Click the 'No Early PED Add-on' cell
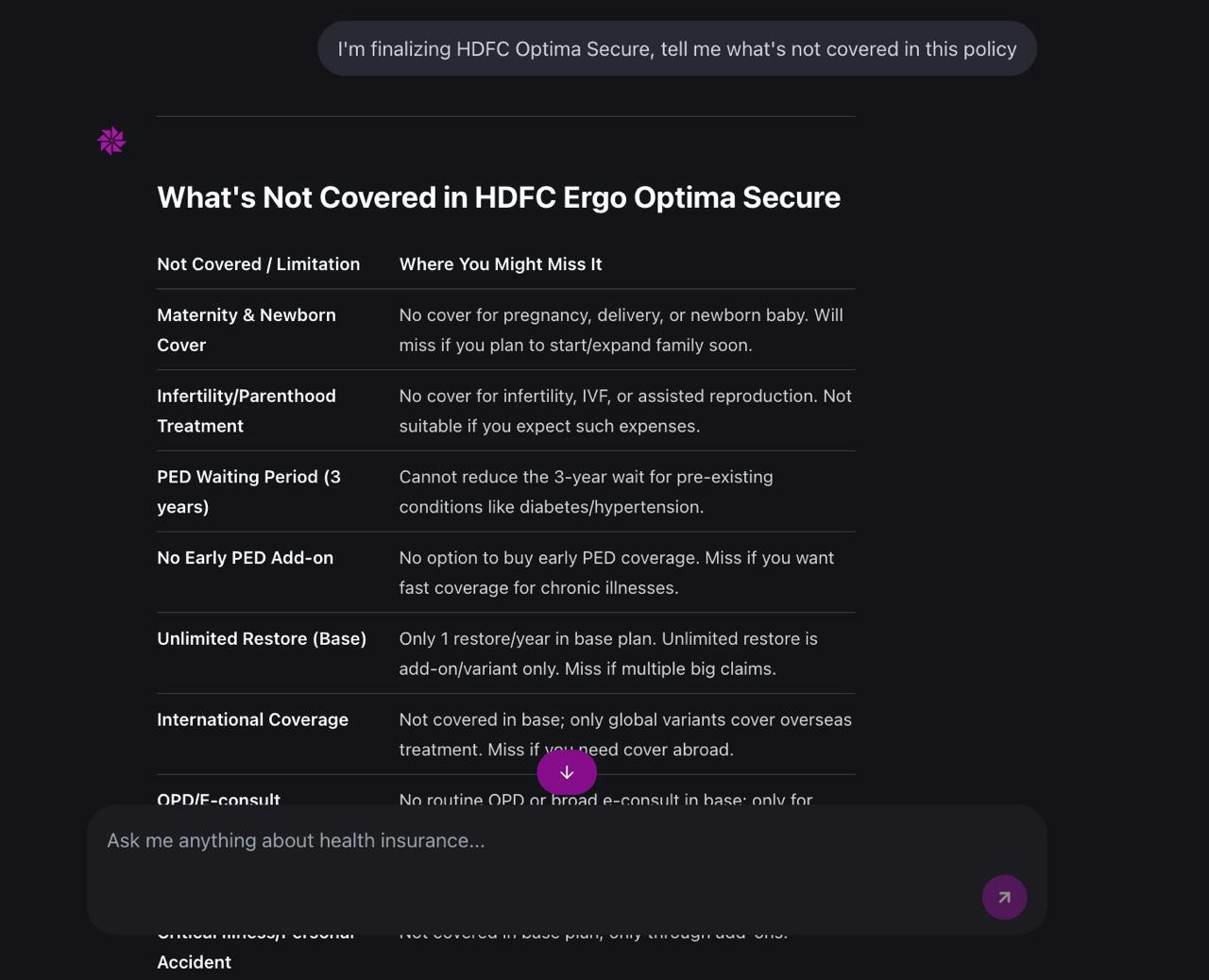 tap(246, 558)
